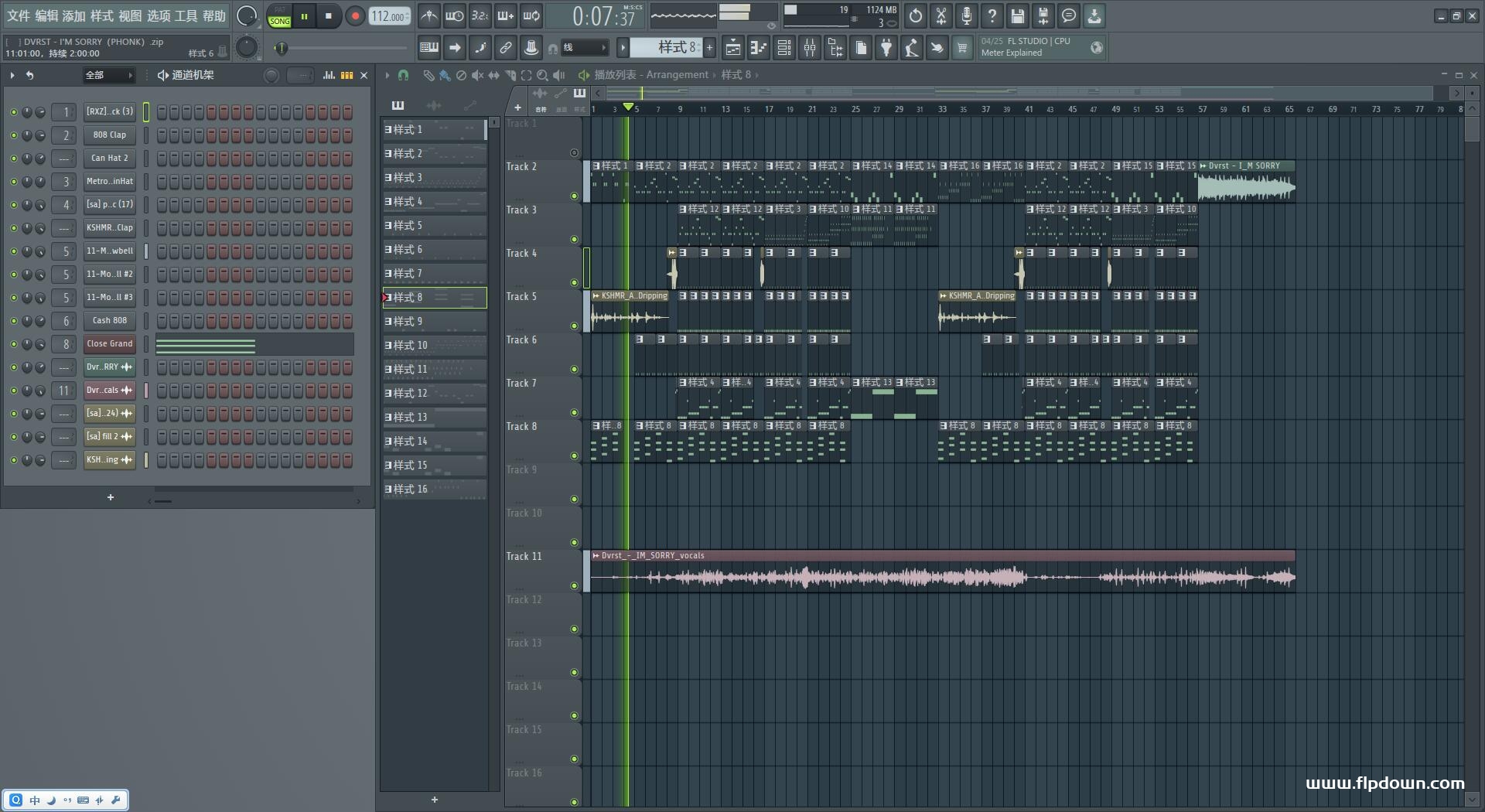
Task: Add a new pattern with the plus button
Action: point(709,48)
